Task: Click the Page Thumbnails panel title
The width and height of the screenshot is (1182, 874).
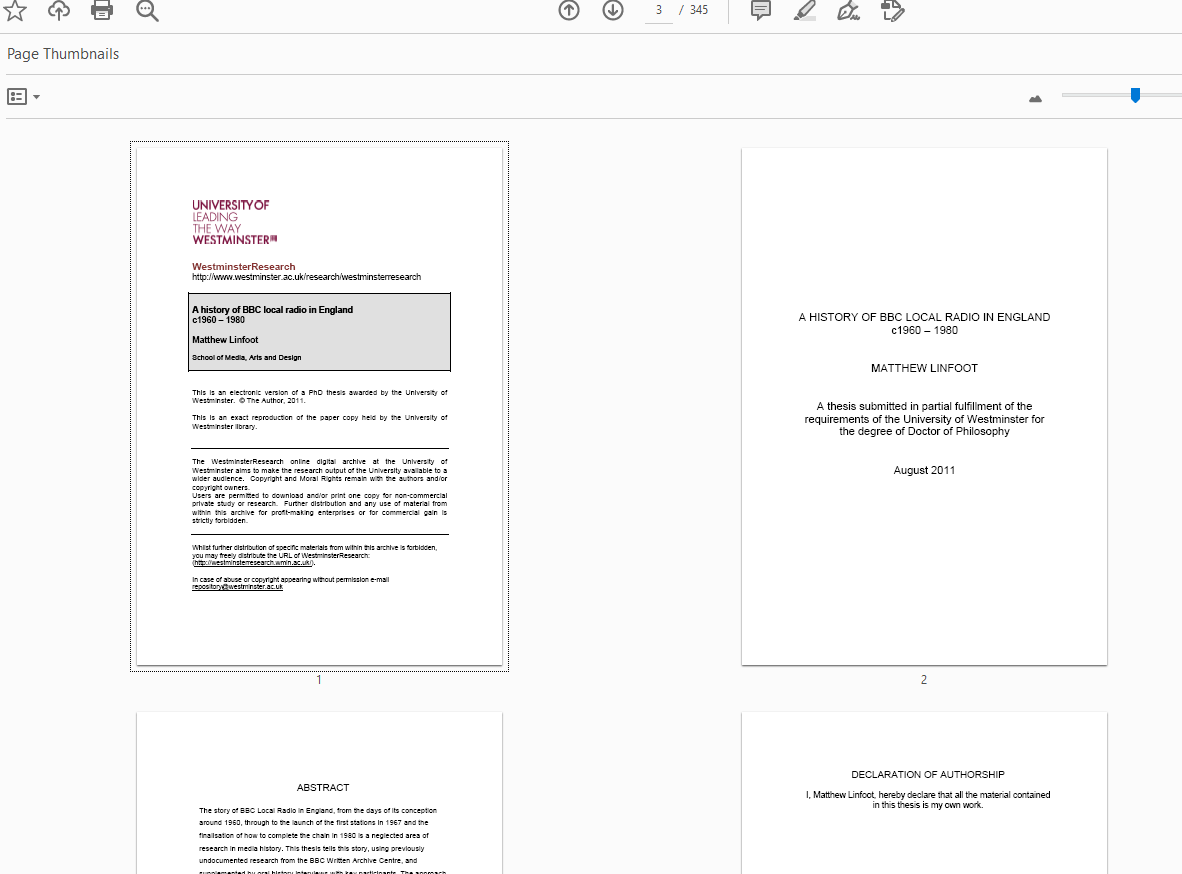Action: tap(63, 54)
